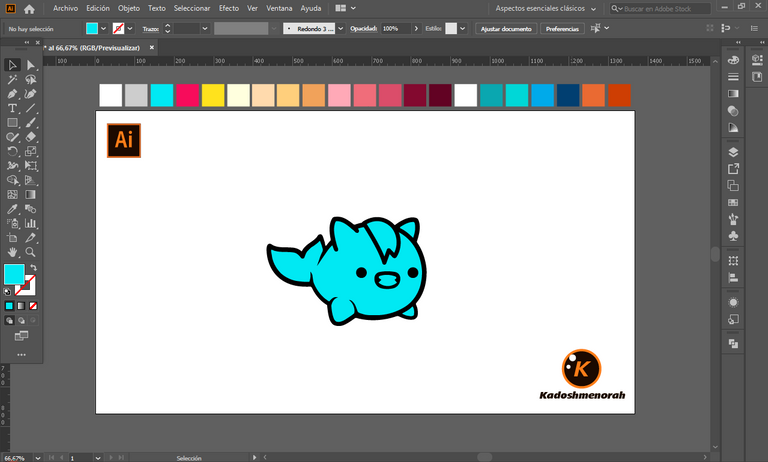This screenshot has height=462, width=768.
Task: Select the Line Segment tool
Action: pos(30,108)
